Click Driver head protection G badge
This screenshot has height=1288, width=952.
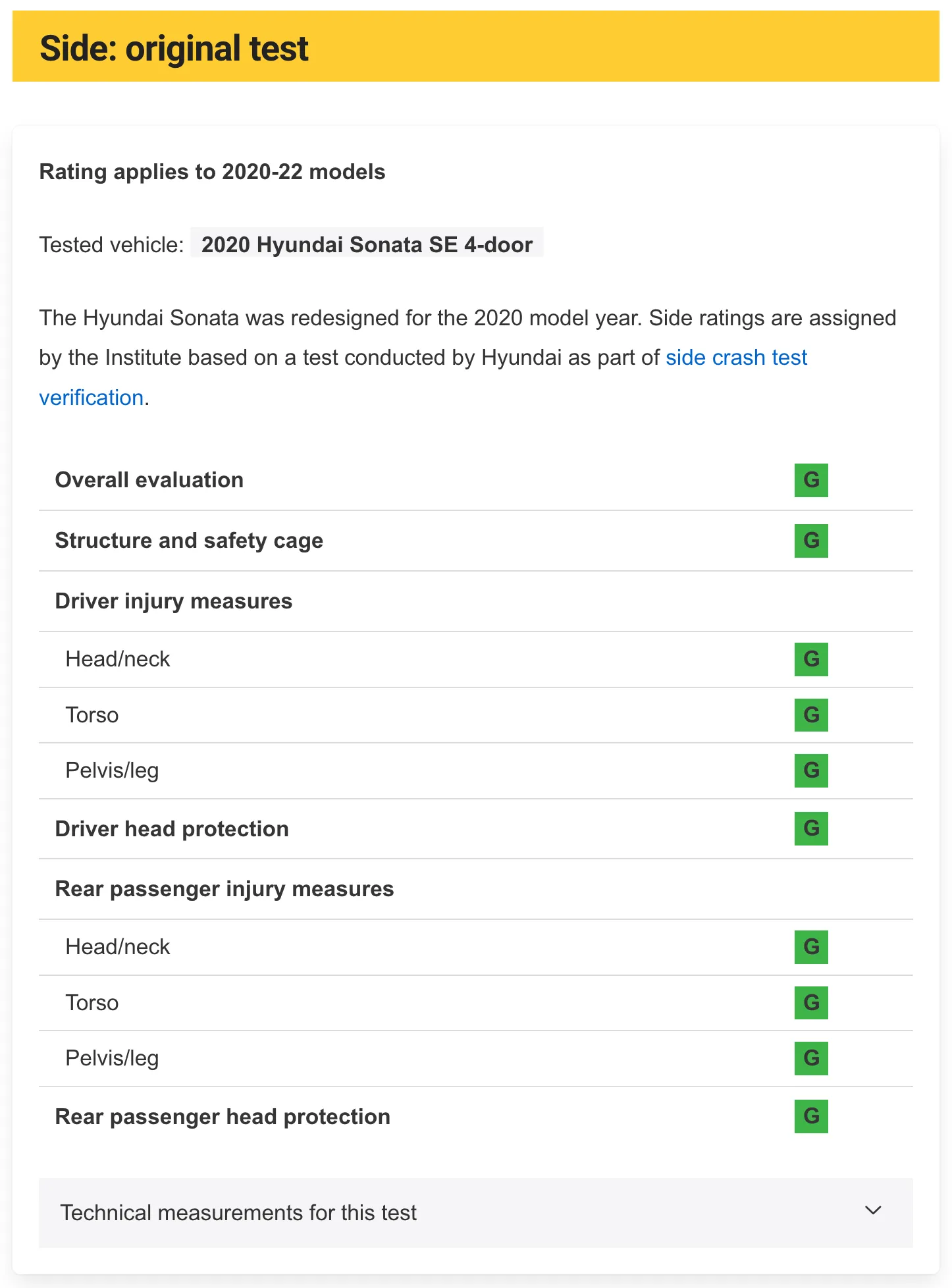click(811, 828)
